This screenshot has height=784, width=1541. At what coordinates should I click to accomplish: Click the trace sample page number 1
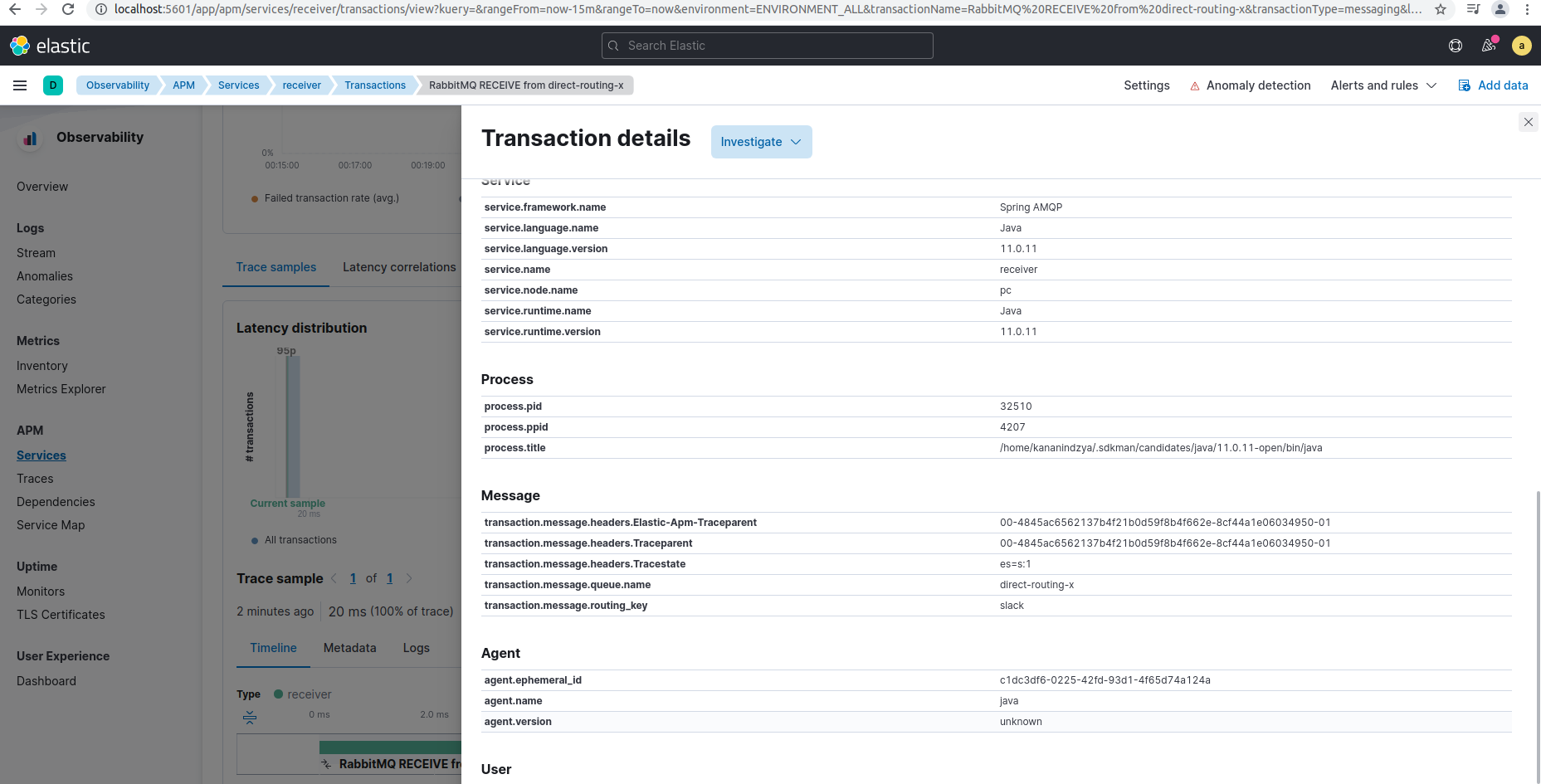[x=353, y=578]
